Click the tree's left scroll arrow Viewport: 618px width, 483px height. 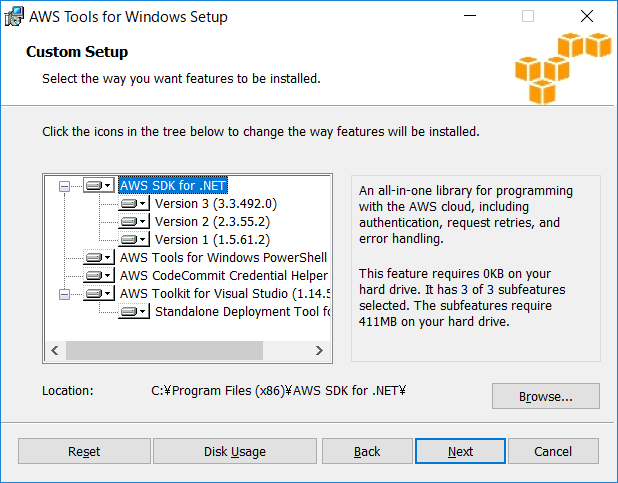pos(55,351)
